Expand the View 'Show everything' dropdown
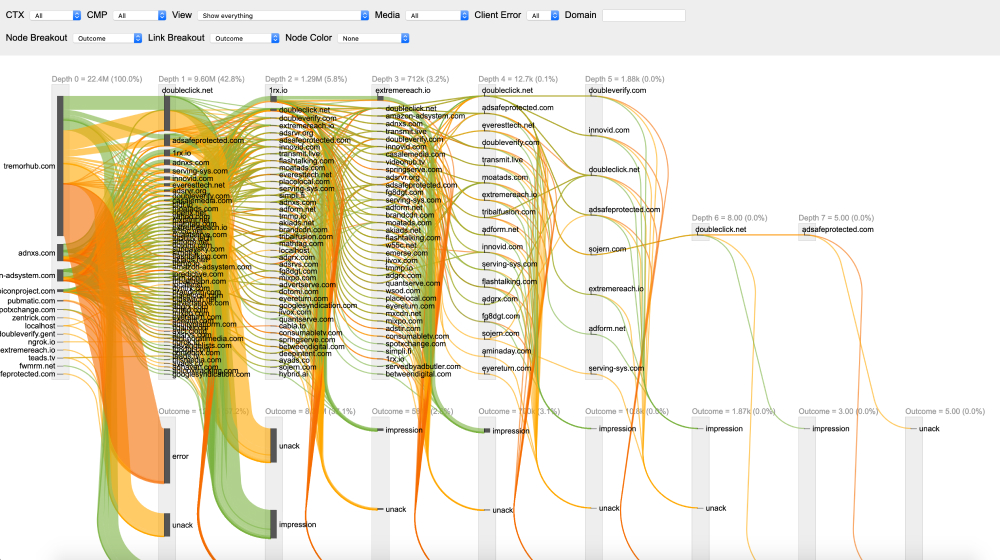Screen dimensions: 1000x560 click(x=284, y=16)
